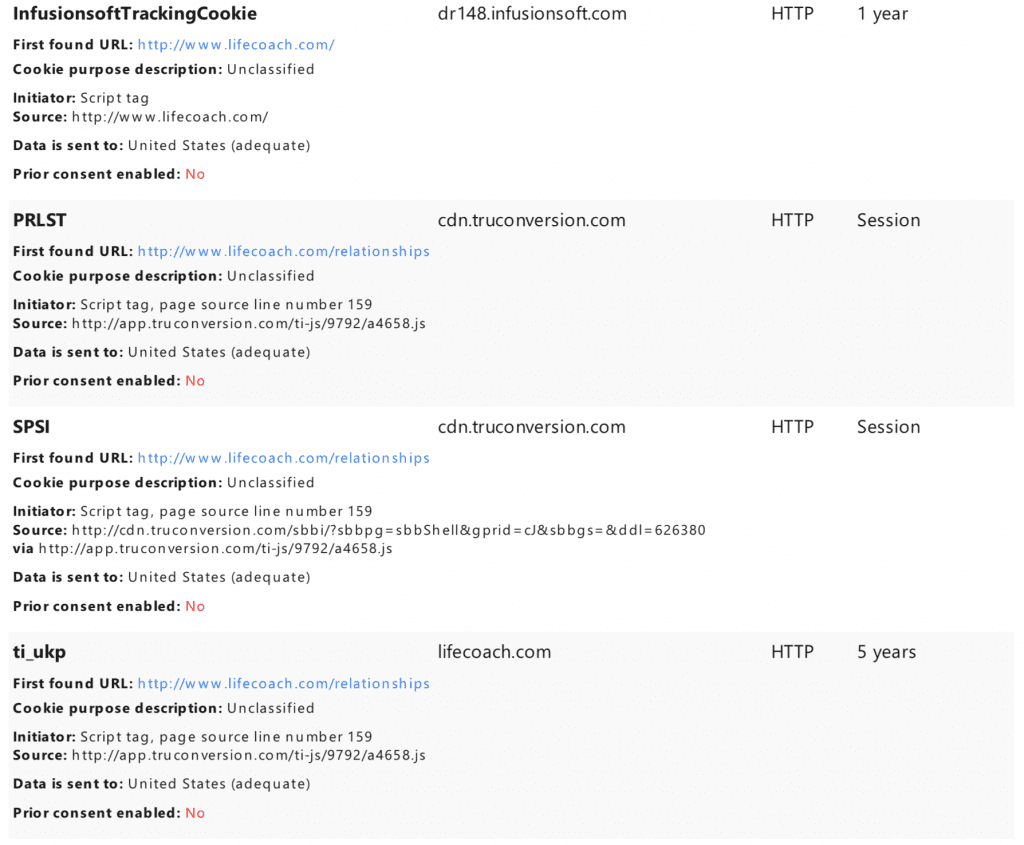Click the PRLST source script URL
The width and height of the screenshot is (1024, 845).
click(248, 324)
